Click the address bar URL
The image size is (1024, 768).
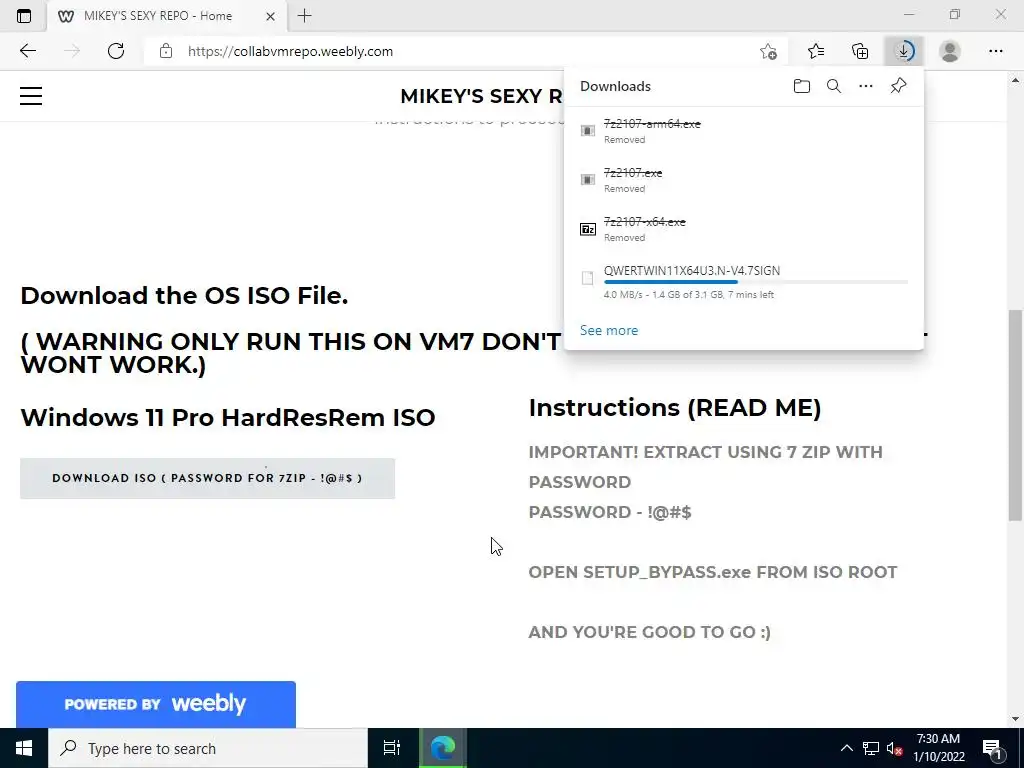pos(291,51)
